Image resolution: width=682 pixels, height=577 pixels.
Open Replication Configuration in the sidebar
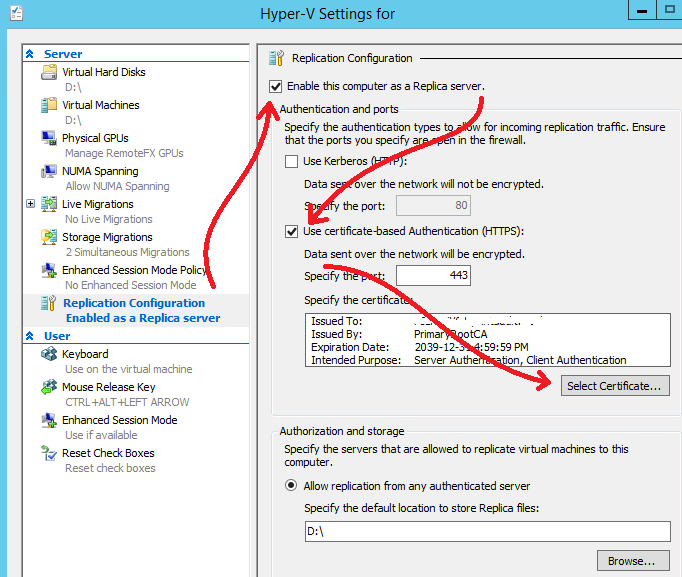point(133,303)
